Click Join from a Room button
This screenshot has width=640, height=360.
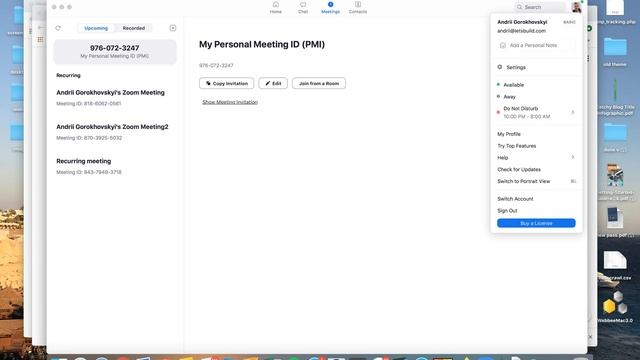[x=319, y=83]
